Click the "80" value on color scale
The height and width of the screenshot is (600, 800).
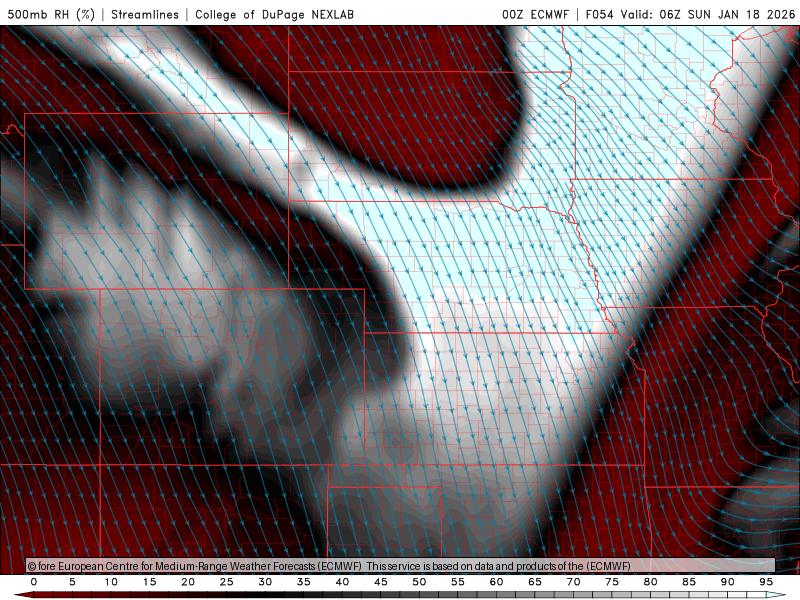[651, 582]
